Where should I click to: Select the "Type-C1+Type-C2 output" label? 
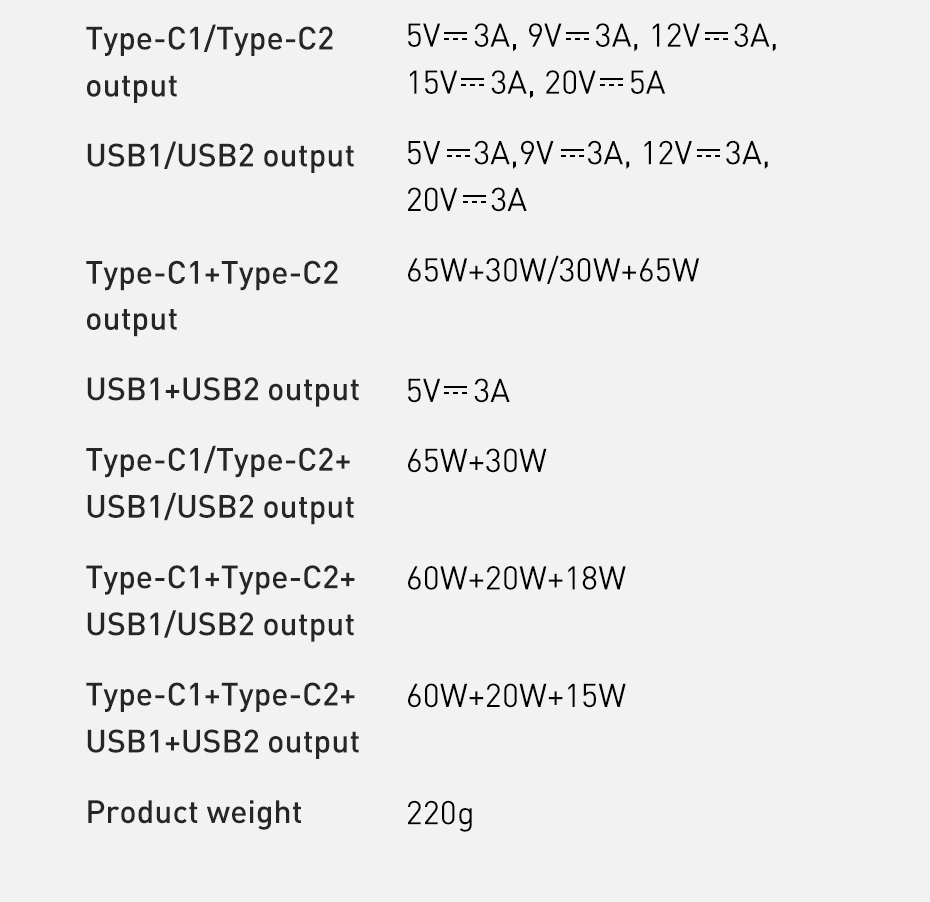coord(212,296)
